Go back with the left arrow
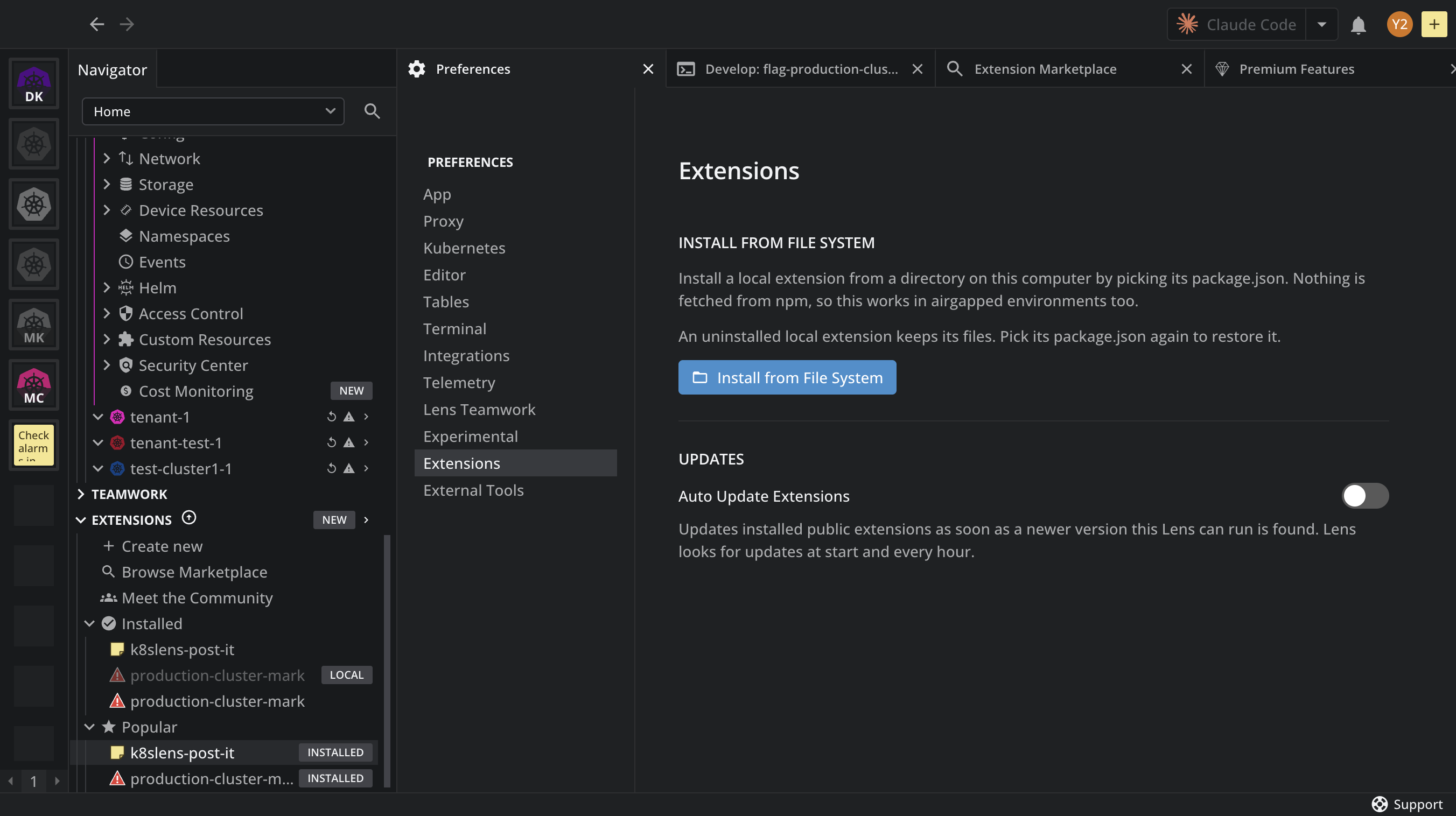Screen dimensions: 1456x816 [97, 24]
